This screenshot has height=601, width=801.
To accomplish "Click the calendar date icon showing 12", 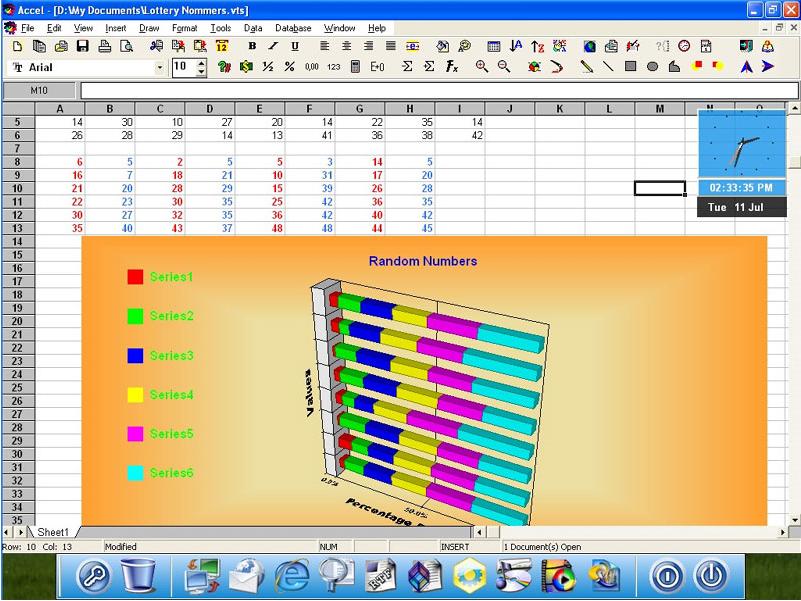I will pos(222,47).
